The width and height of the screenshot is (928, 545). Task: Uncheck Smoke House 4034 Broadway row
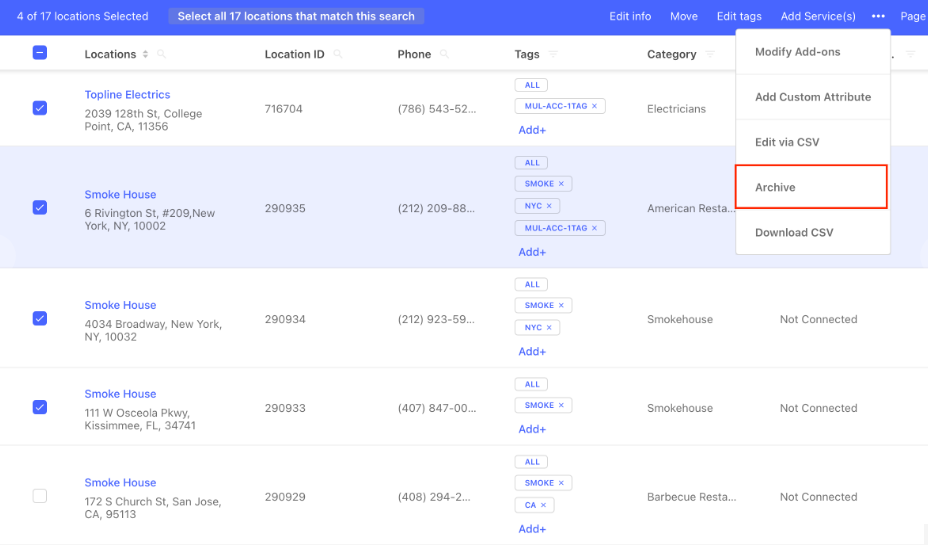pyautogui.click(x=40, y=318)
